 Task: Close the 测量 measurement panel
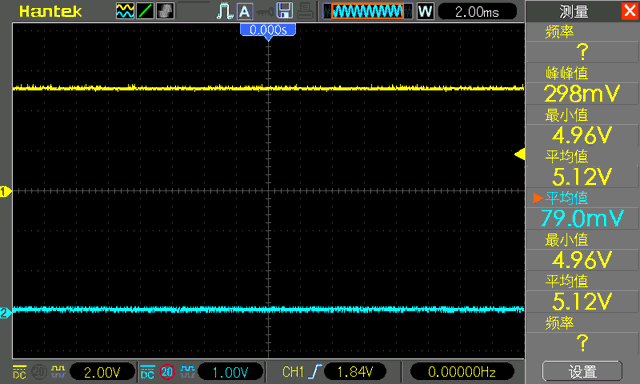(x=630, y=11)
